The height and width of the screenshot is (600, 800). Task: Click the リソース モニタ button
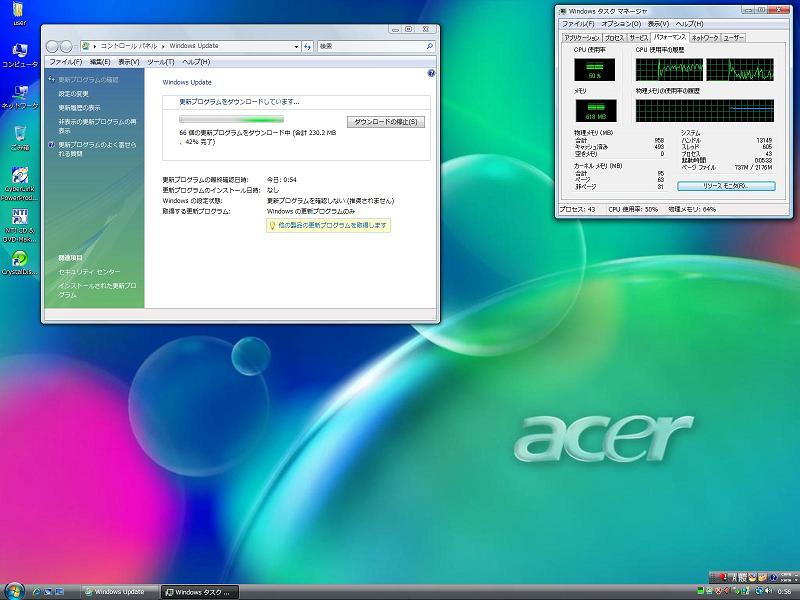726,186
